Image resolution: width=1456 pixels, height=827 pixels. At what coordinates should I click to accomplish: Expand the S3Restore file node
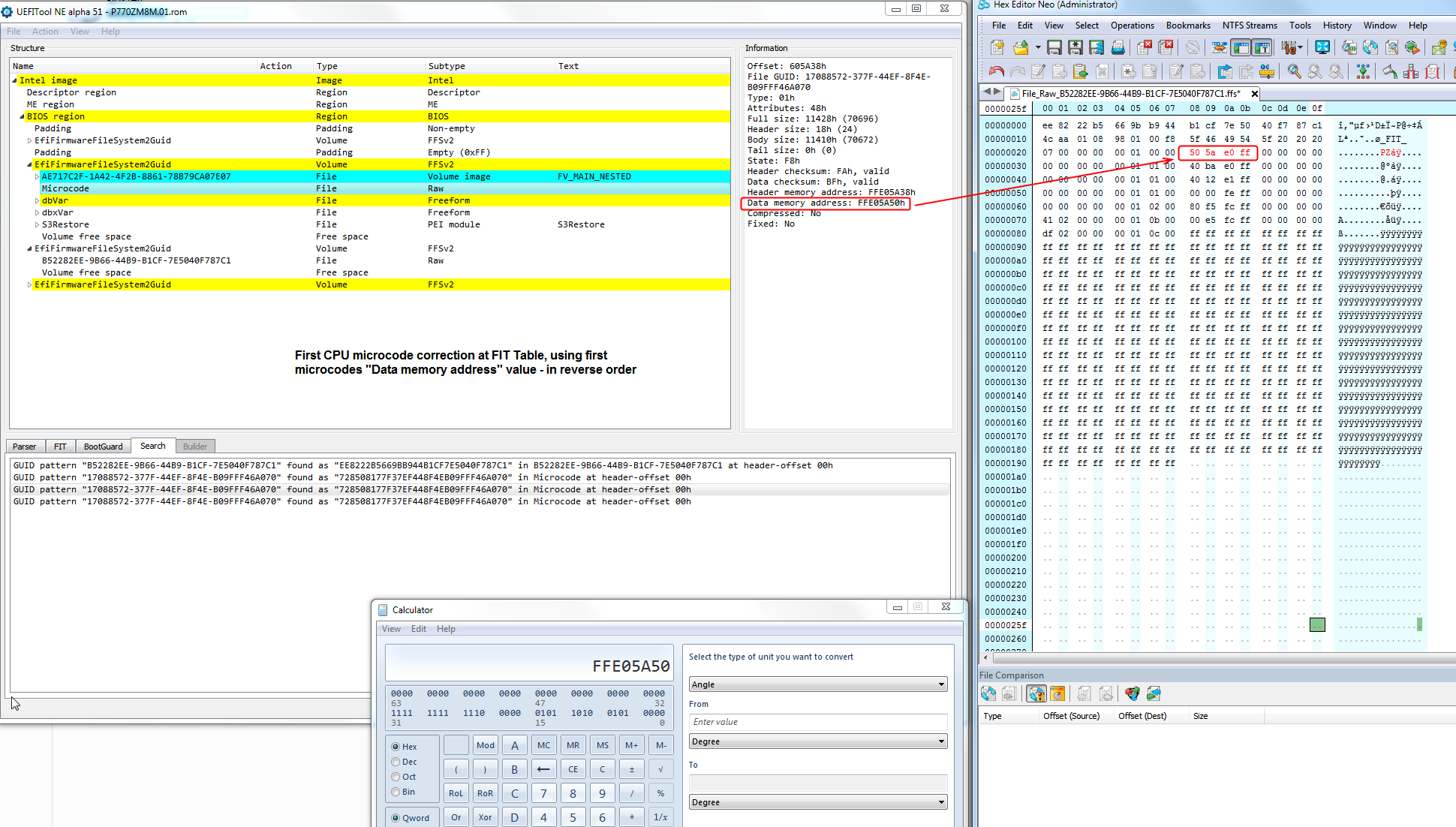tap(37, 224)
